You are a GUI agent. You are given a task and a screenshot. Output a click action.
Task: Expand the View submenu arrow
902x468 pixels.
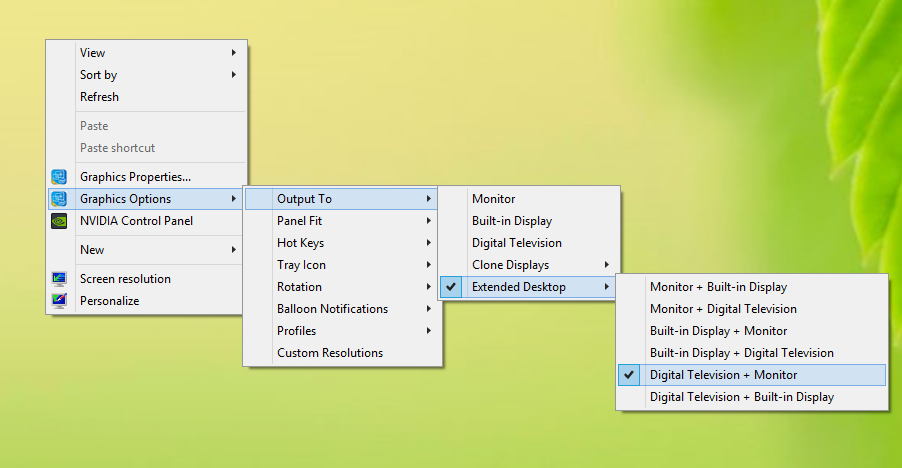[234, 52]
